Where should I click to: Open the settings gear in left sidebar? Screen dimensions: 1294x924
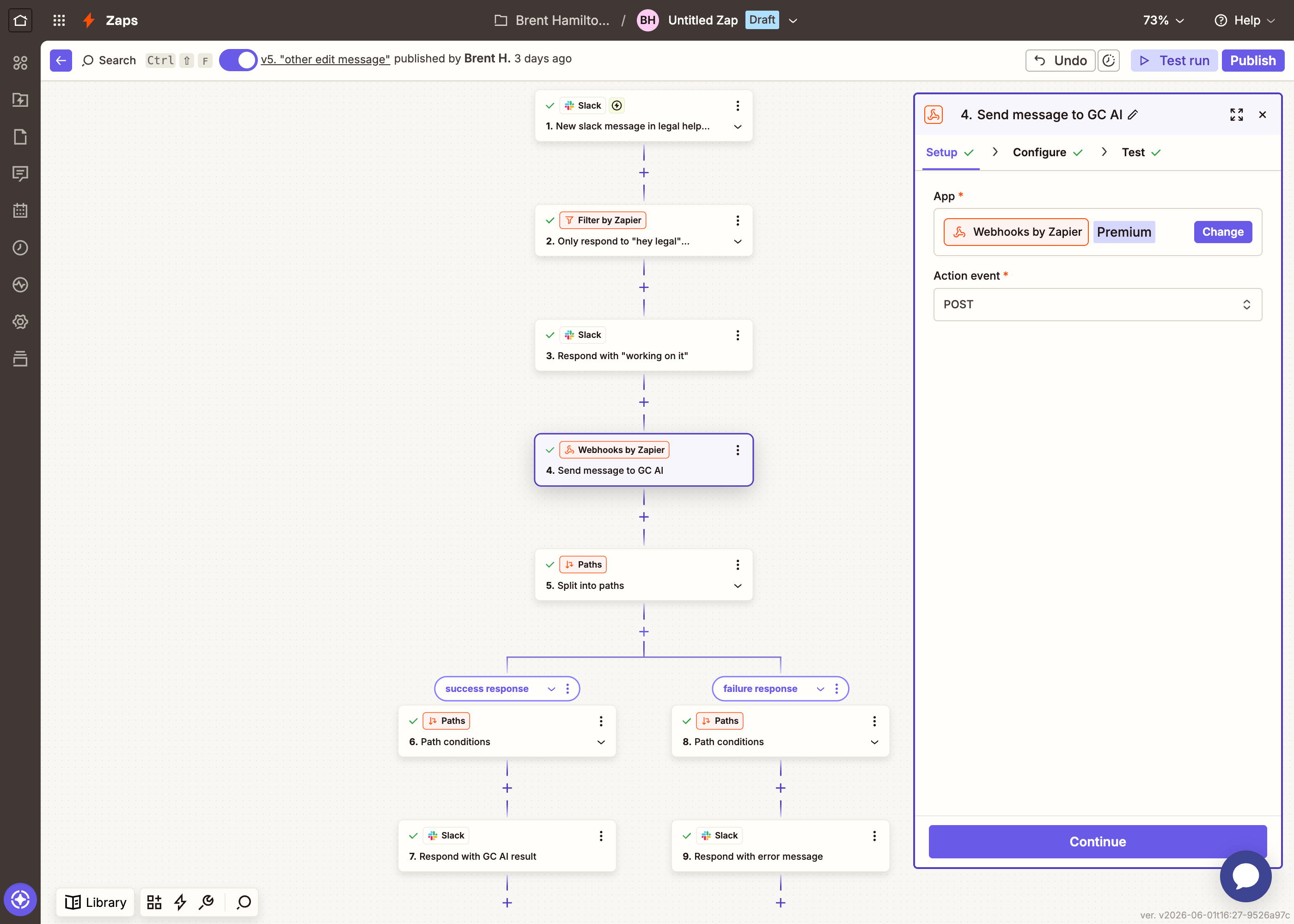pos(20,321)
